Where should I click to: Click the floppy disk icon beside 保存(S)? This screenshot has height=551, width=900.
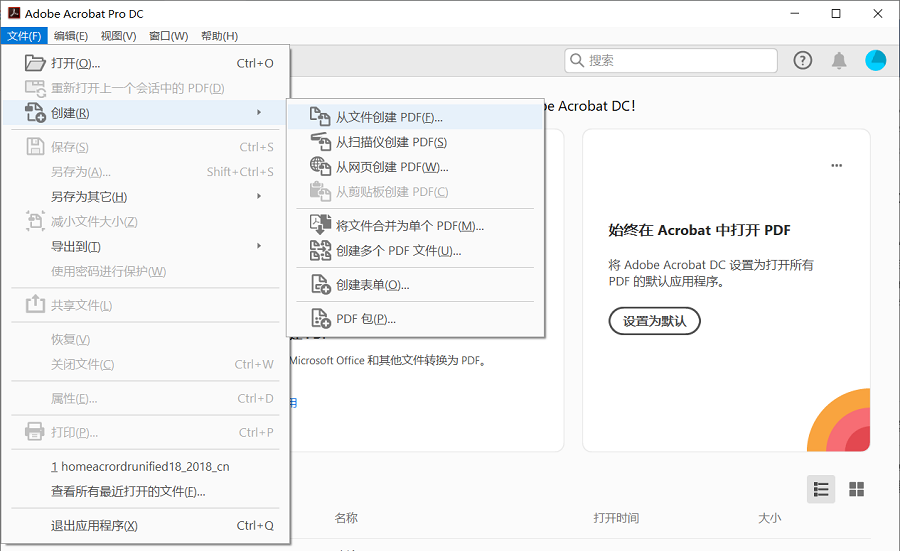35,146
